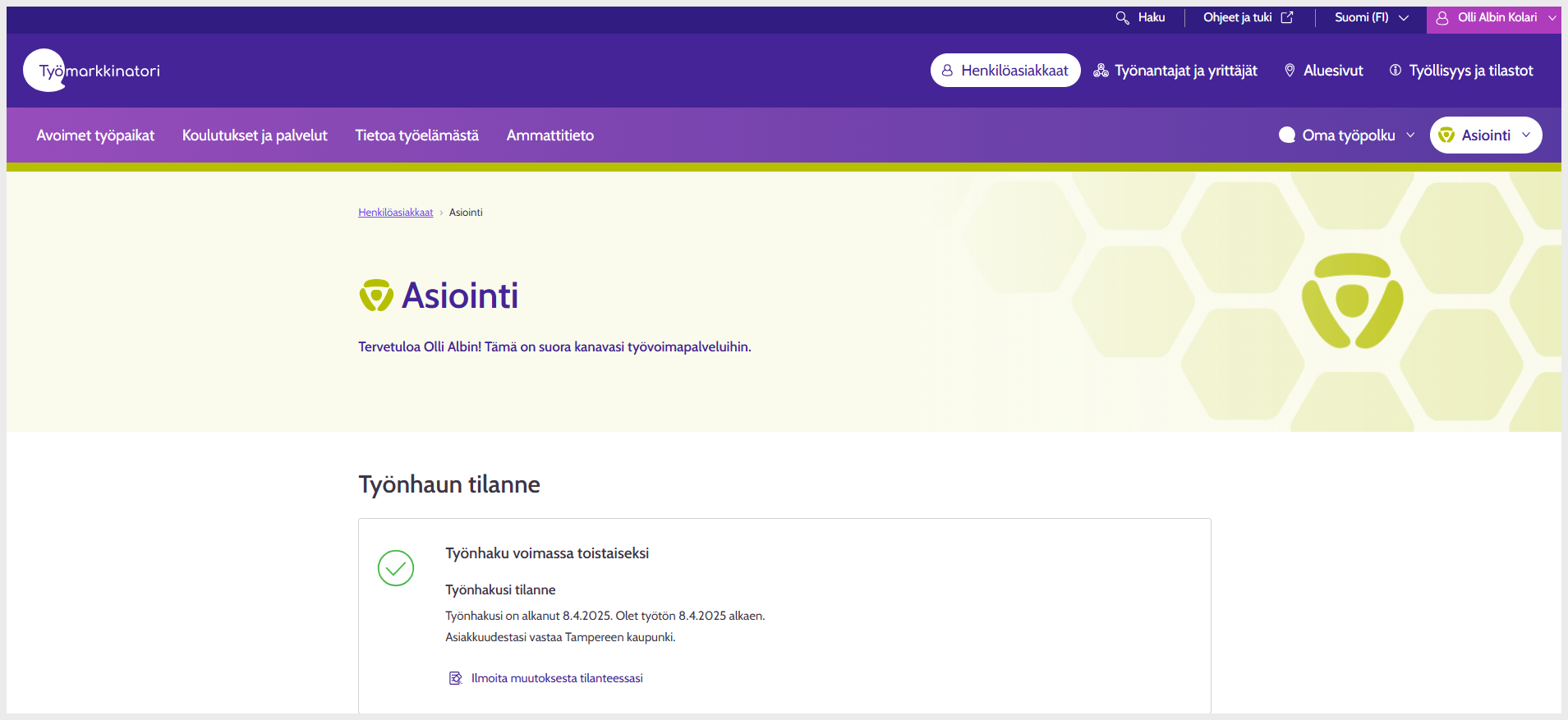The image size is (1568, 720).
Task: Expand the Oma työpolku menu chevron
Action: pos(1410,135)
